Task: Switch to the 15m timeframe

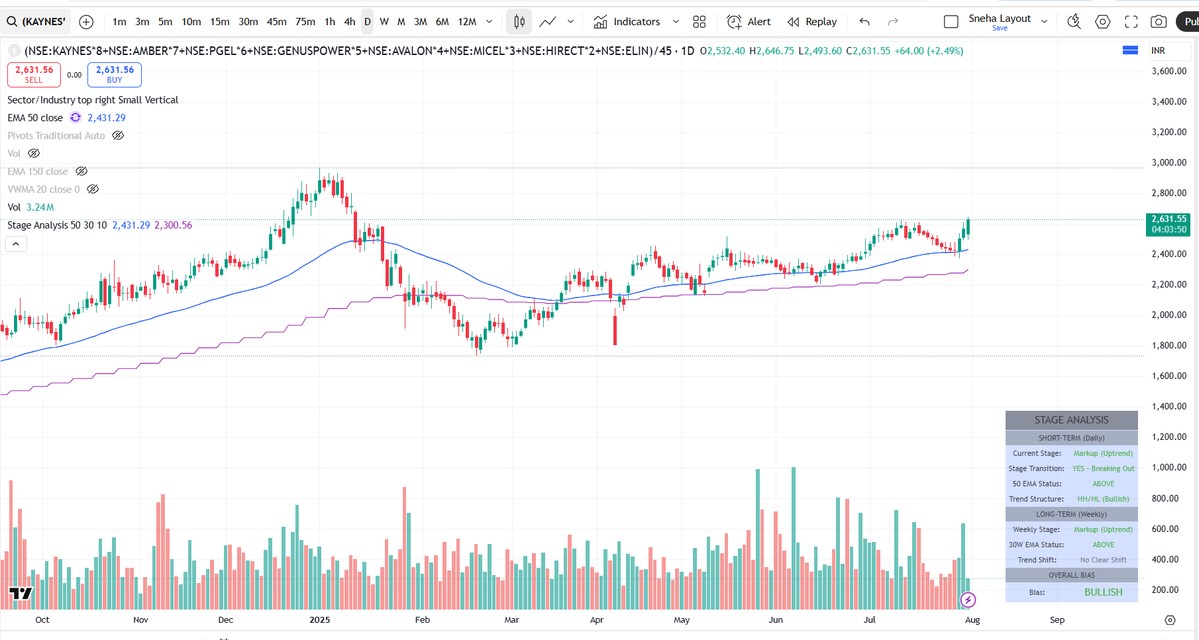Action: pyautogui.click(x=219, y=21)
